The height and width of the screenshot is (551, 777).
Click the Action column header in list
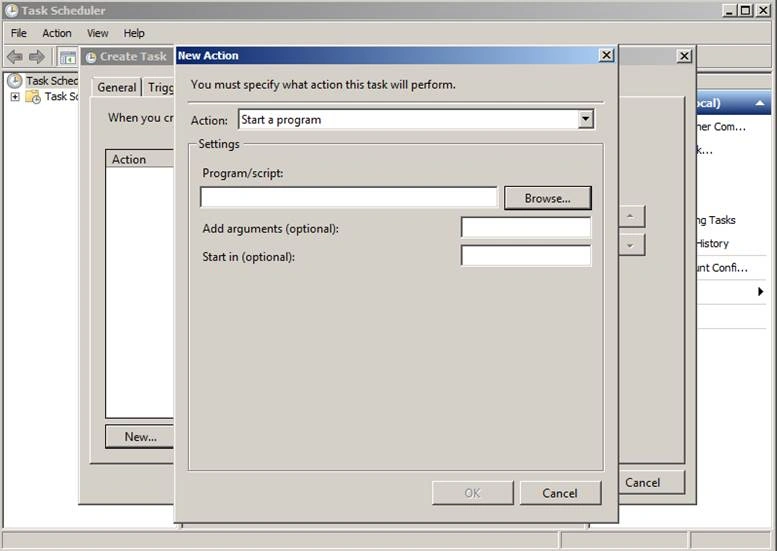(140, 159)
